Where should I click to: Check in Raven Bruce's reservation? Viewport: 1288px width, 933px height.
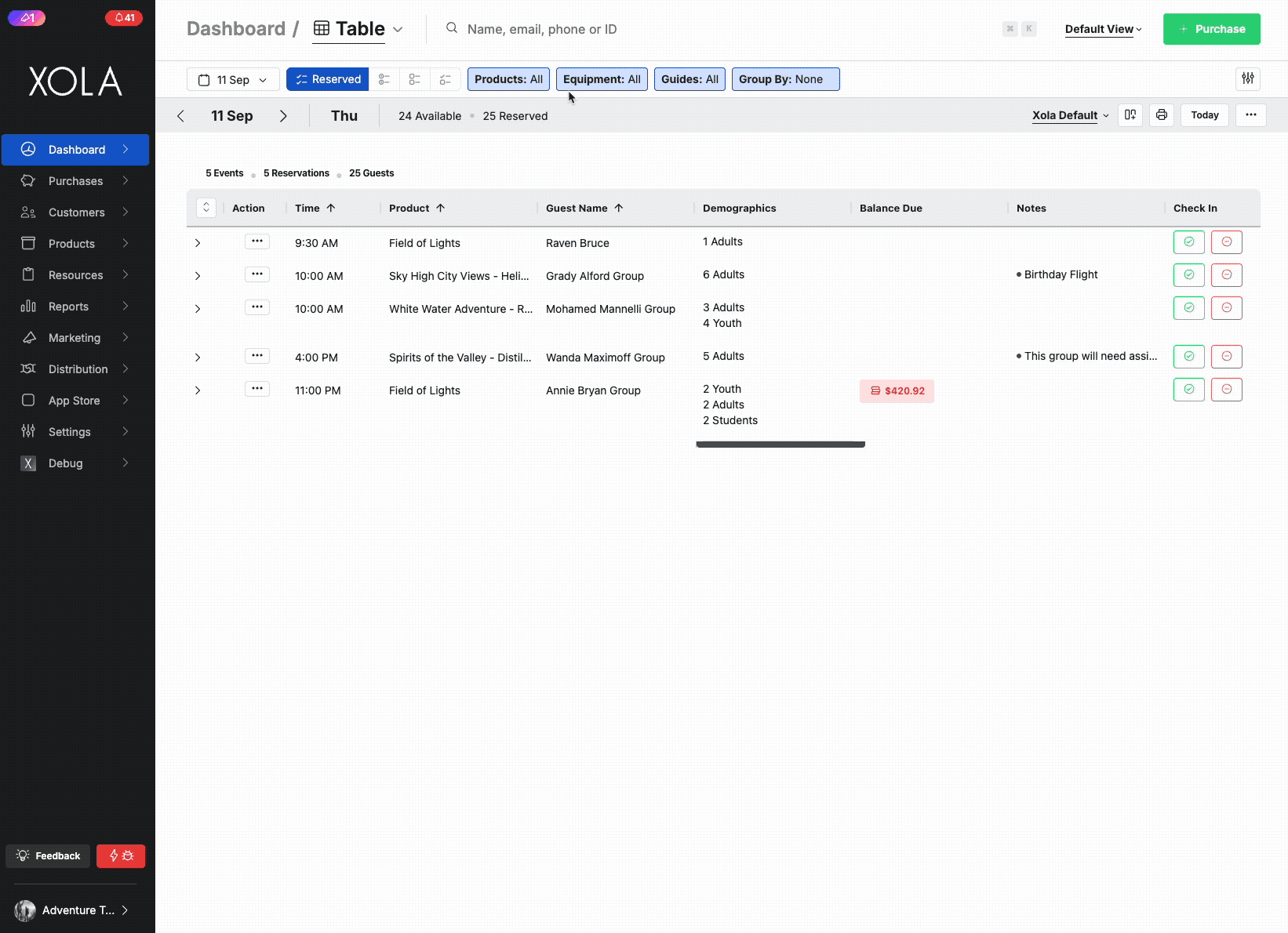1188,241
